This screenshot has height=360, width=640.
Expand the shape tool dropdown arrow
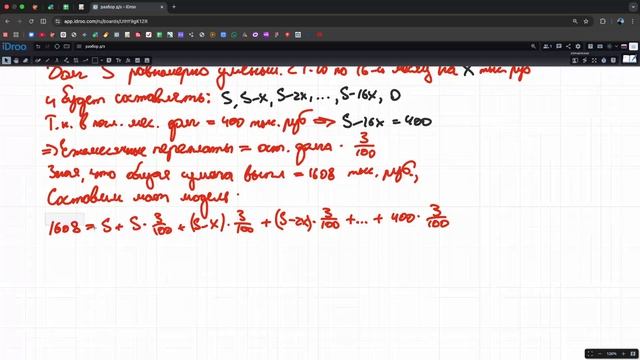tap(102, 60)
